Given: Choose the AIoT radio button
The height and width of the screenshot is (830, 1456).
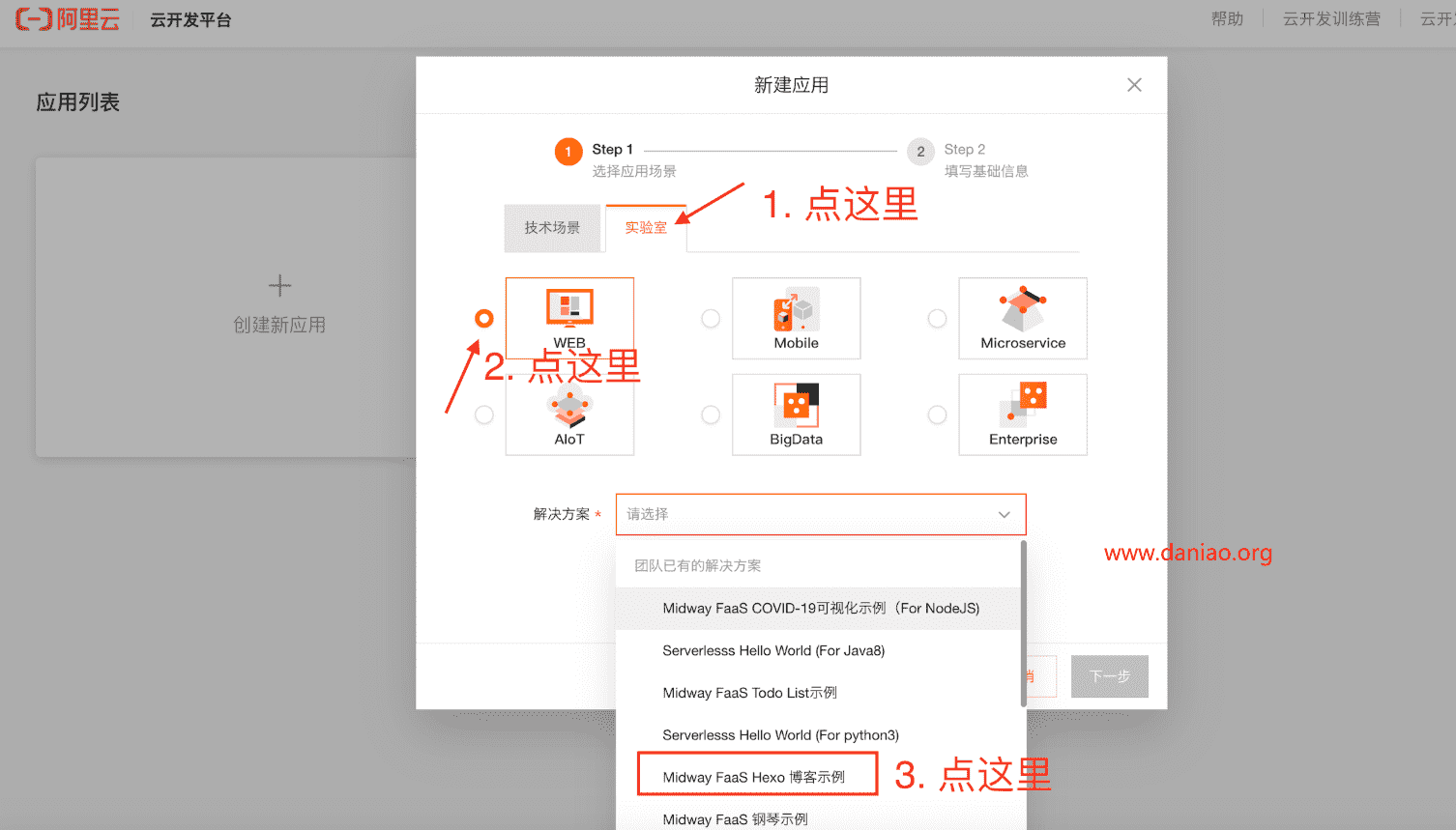Looking at the screenshot, I should click(484, 415).
